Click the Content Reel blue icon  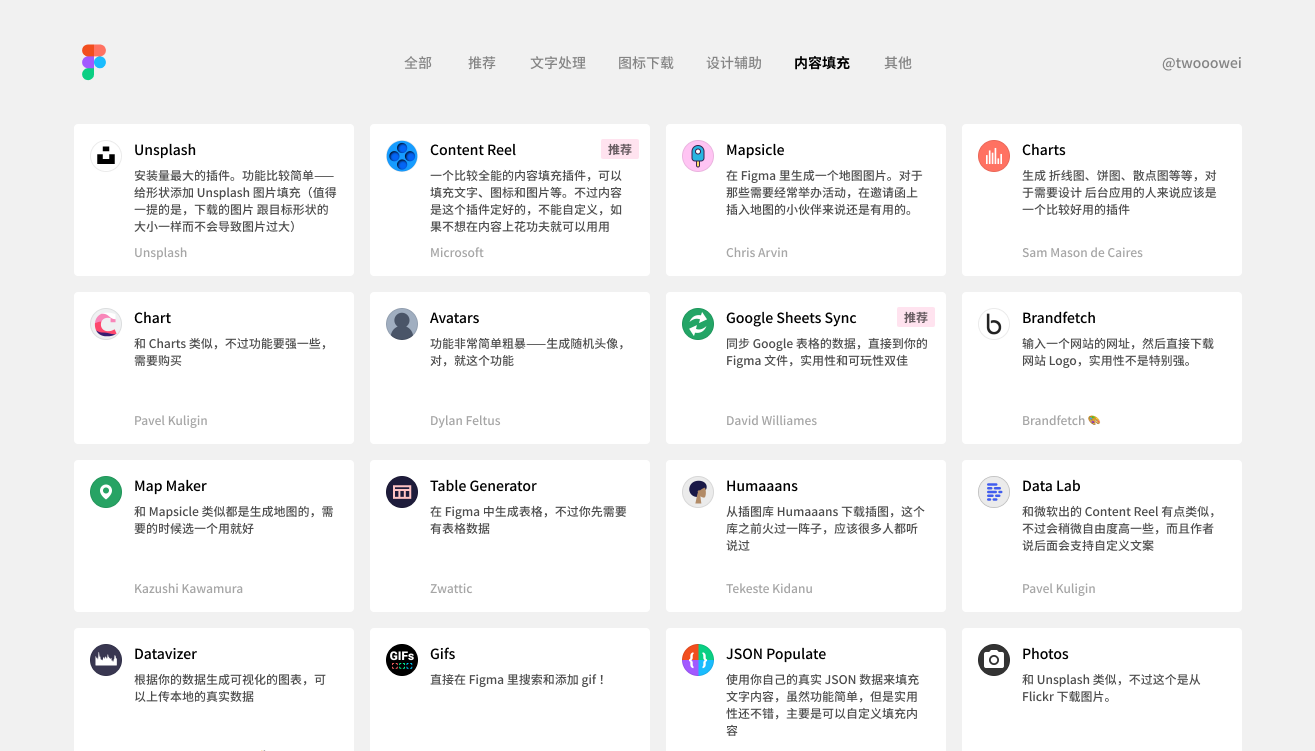click(x=402, y=156)
